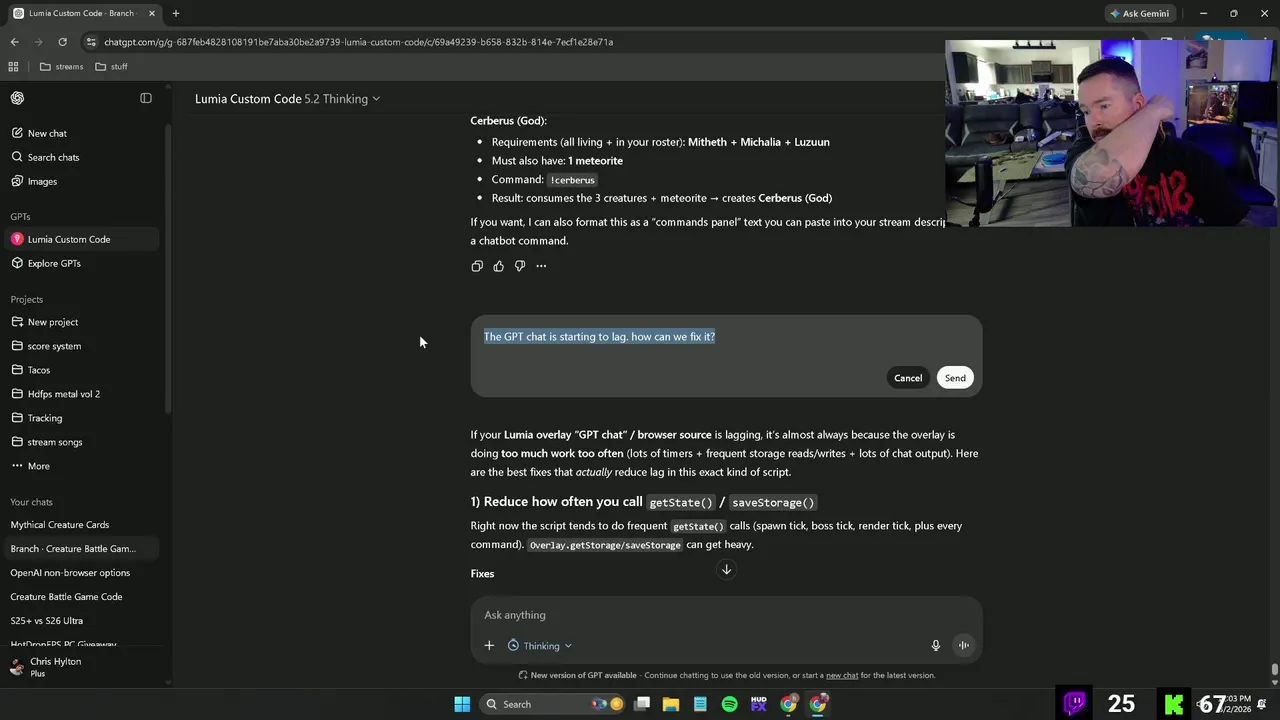The width and height of the screenshot is (1280, 720).
Task: Click the Ask anything input field
Action: tap(726, 615)
